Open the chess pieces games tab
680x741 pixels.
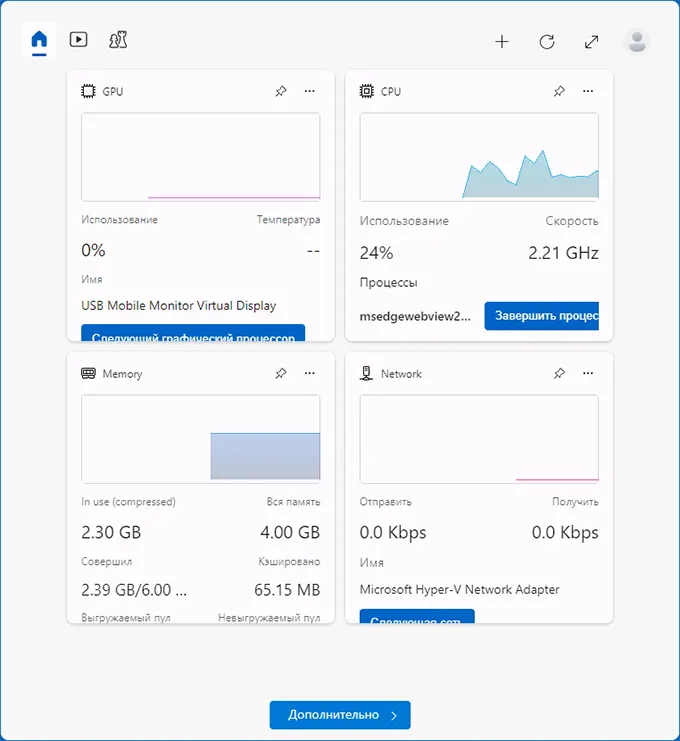pos(118,40)
